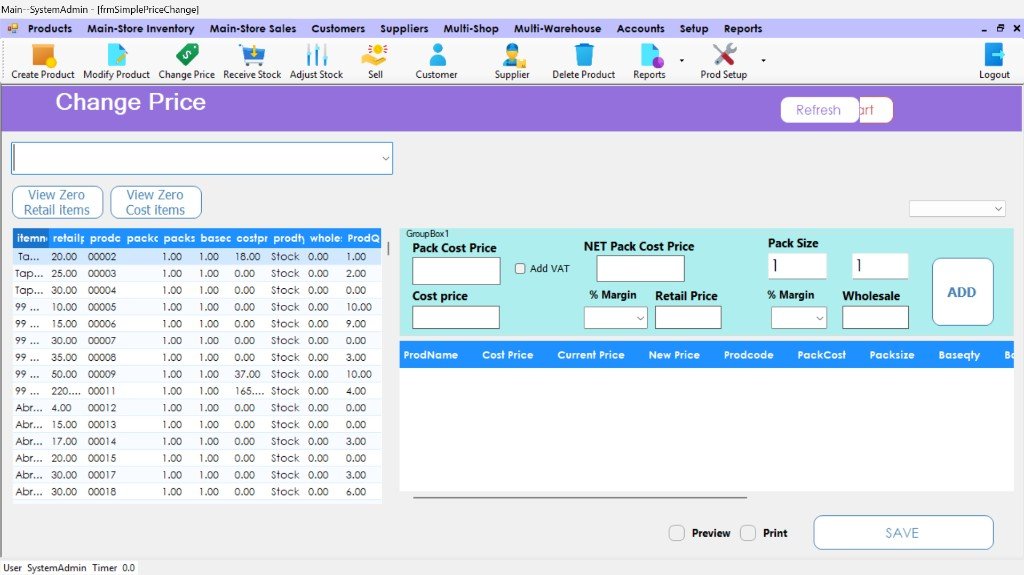Open the Main-Store Sales menu
Screen dimensions: 1024x575
[x=253, y=29]
